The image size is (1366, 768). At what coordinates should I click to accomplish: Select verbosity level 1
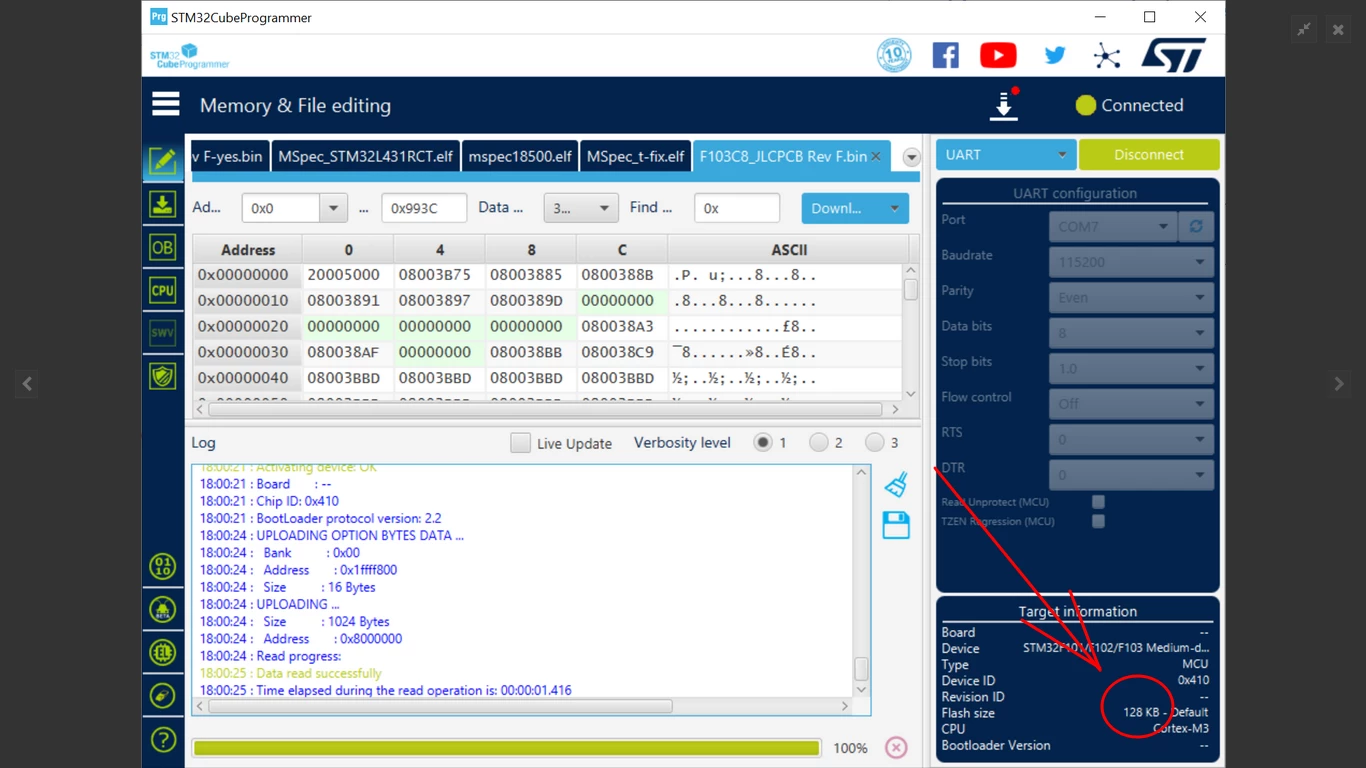[763, 442]
